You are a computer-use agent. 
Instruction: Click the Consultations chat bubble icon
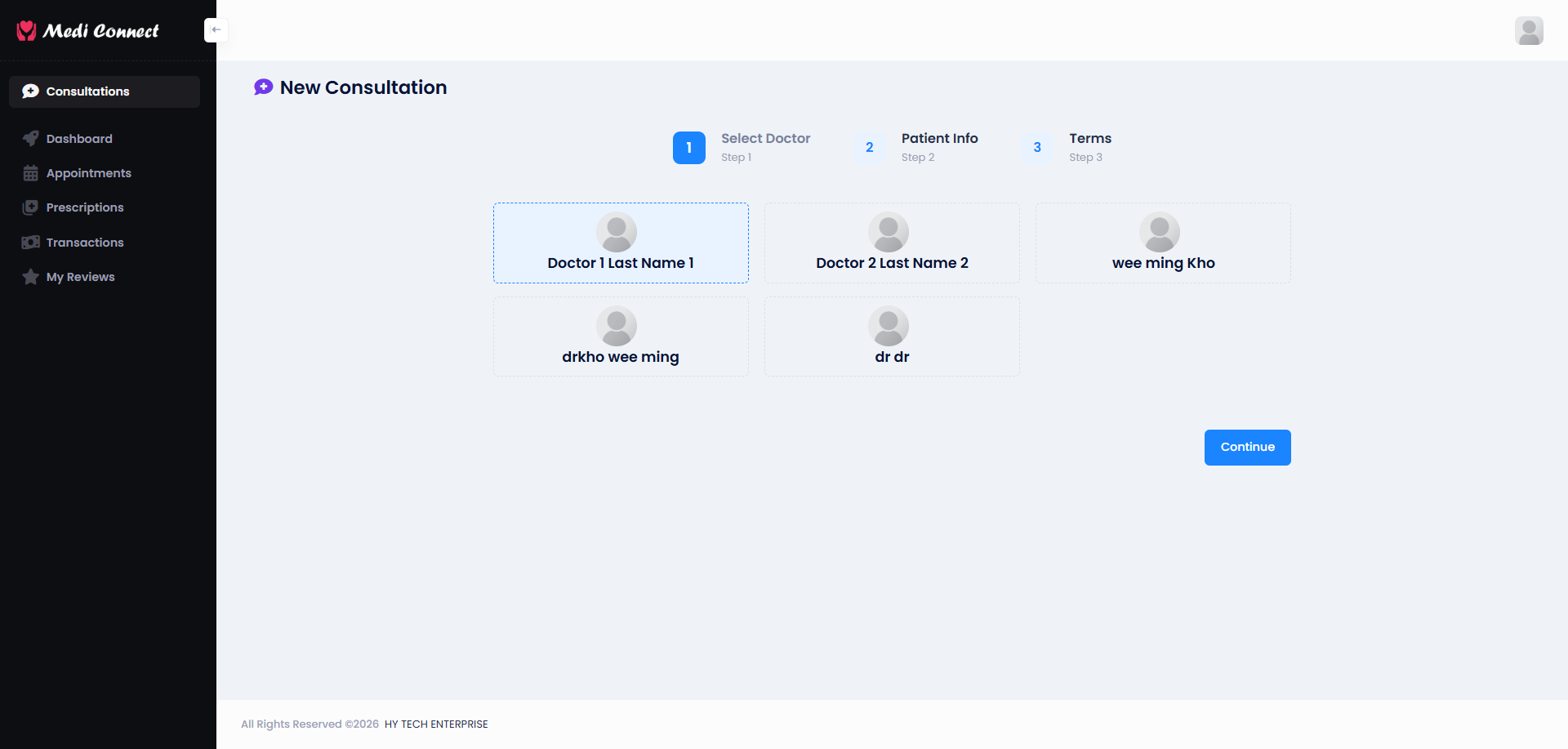pos(30,91)
